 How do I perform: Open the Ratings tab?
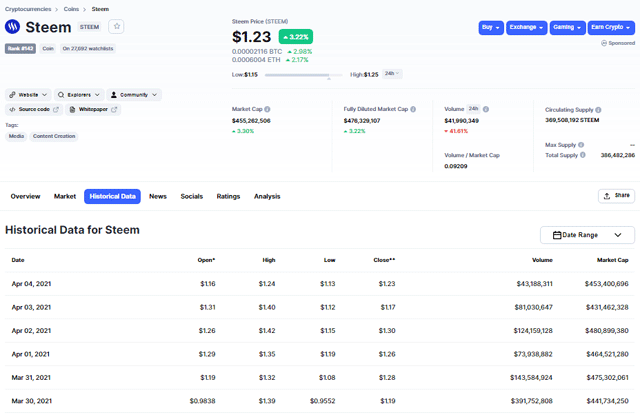[228, 196]
